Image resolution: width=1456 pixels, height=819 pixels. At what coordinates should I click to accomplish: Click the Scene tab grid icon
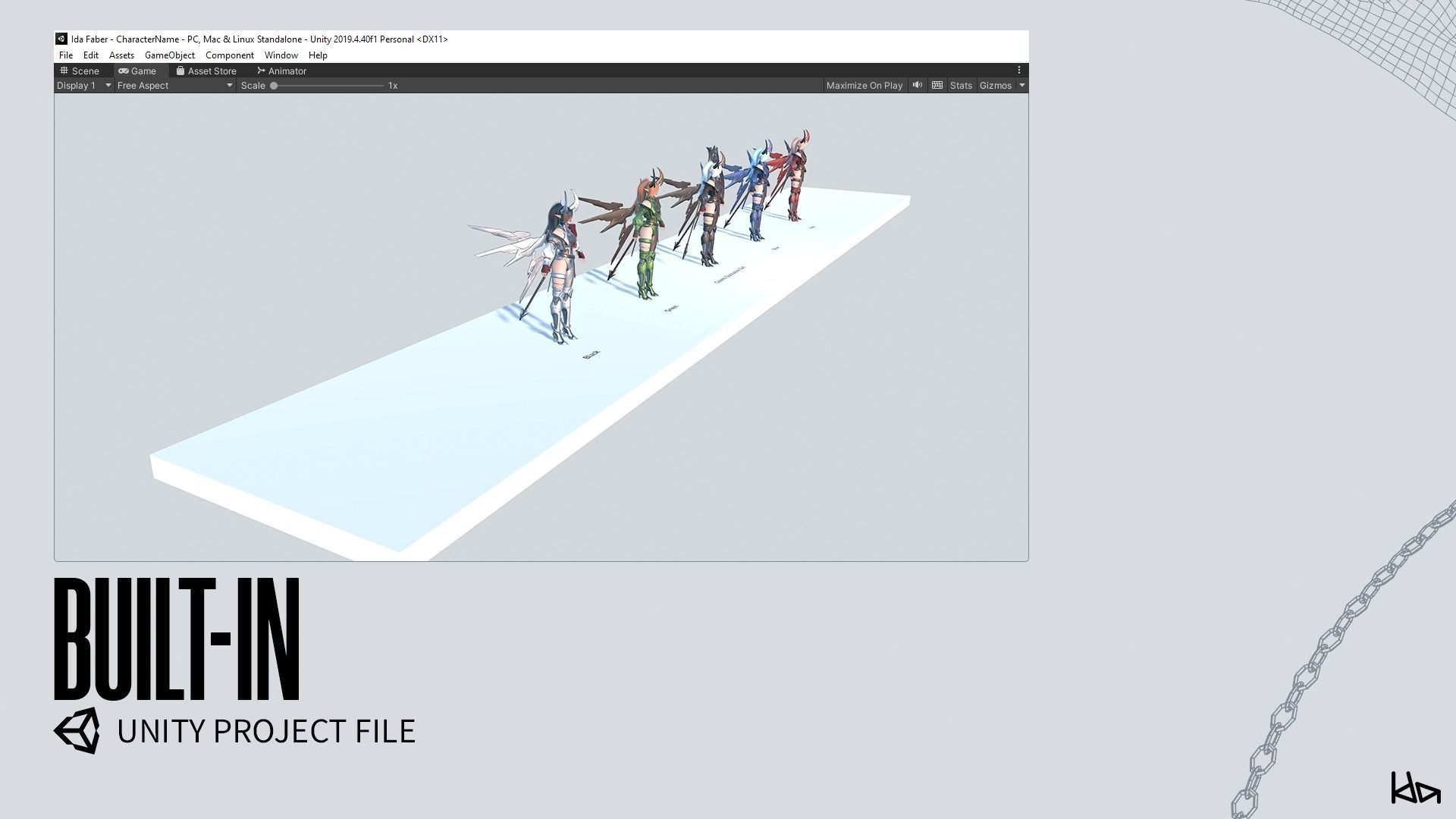(64, 71)
